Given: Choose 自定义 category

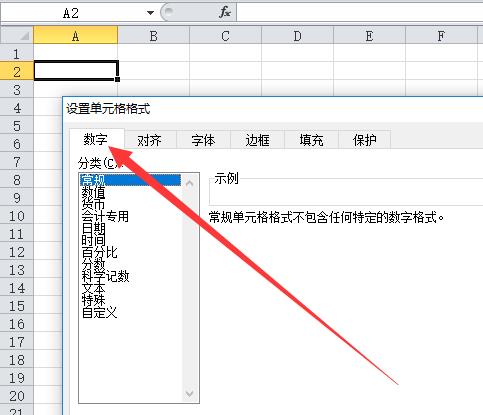Looking at the screenshot, I should click(x=99, y=312).
